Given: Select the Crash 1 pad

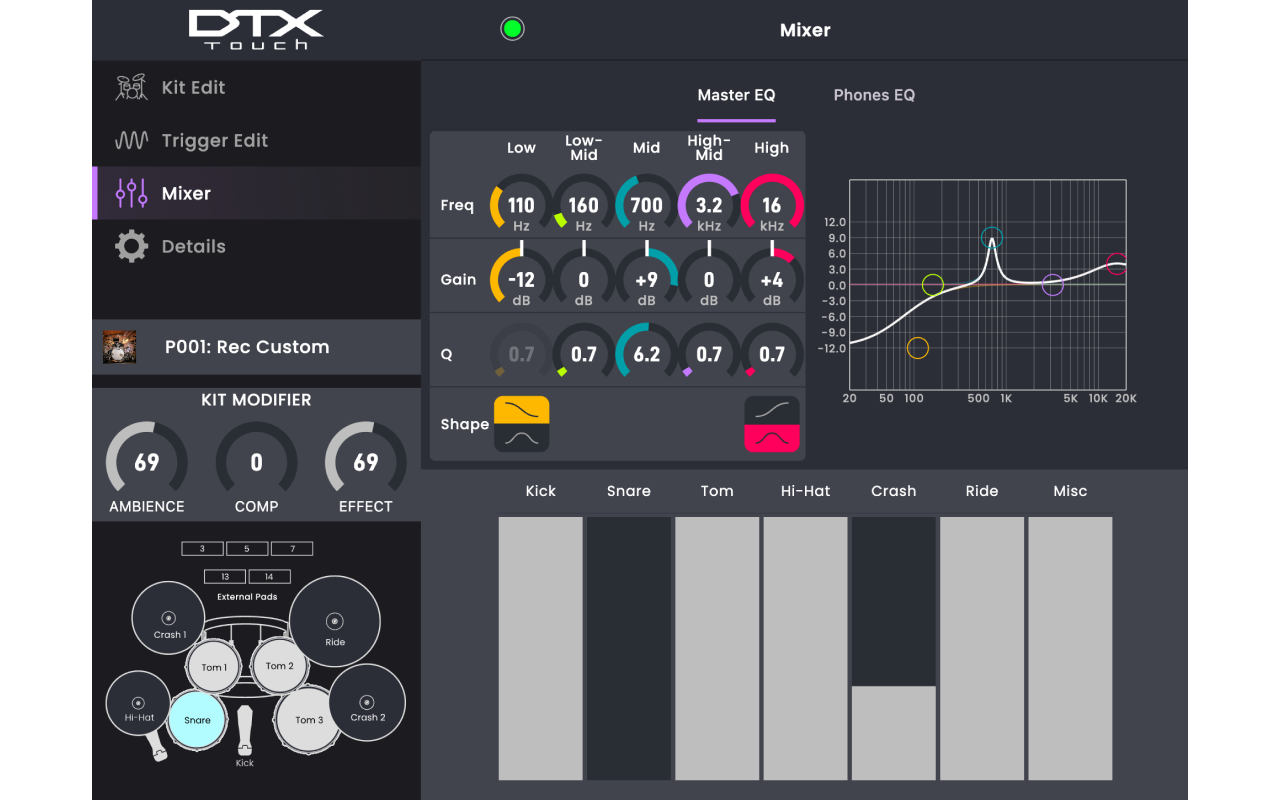Looking at the screenshot, I should pyautogui.click(x=168, y=620).
